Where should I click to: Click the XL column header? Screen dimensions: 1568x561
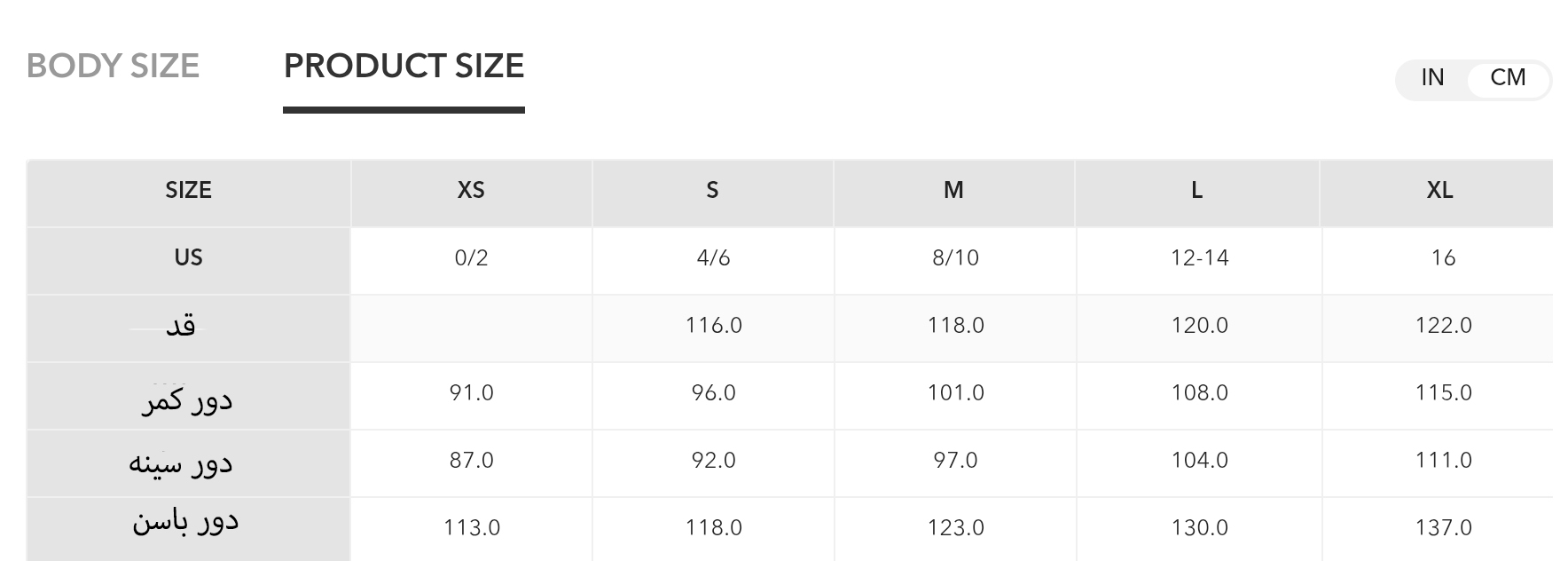click(1439, 190)
